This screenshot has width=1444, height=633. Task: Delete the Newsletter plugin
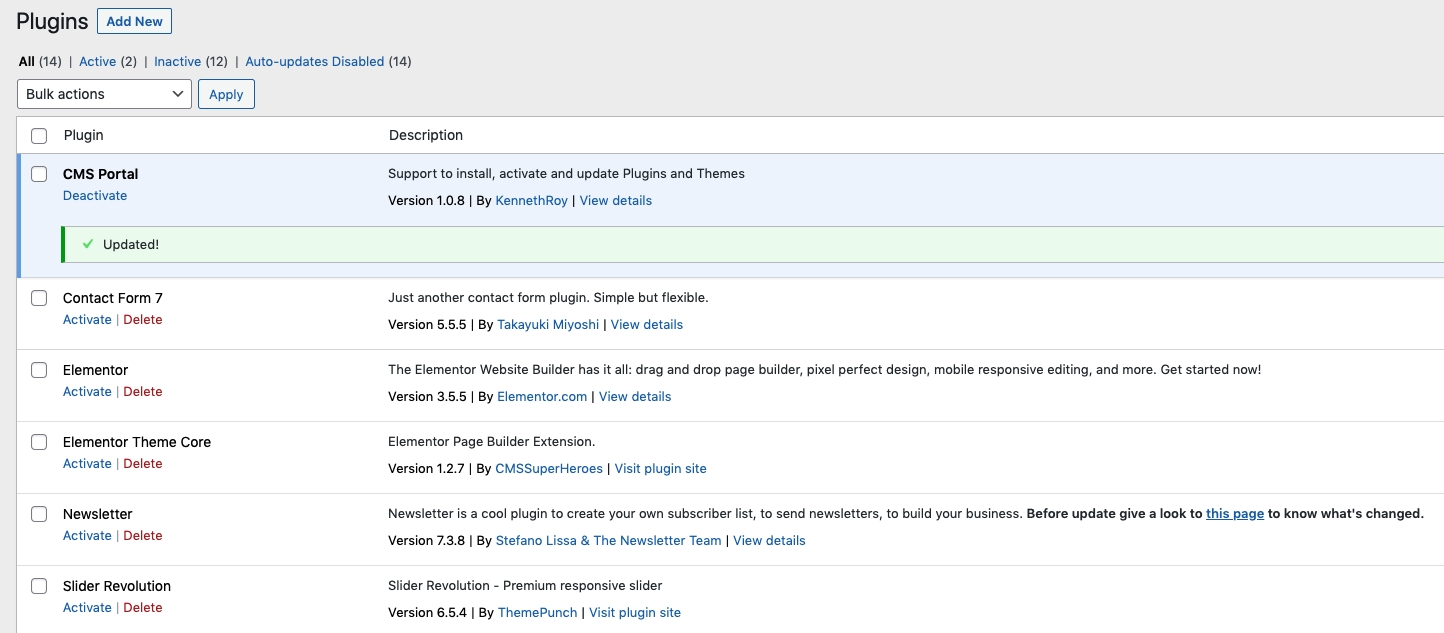(143, 536)
